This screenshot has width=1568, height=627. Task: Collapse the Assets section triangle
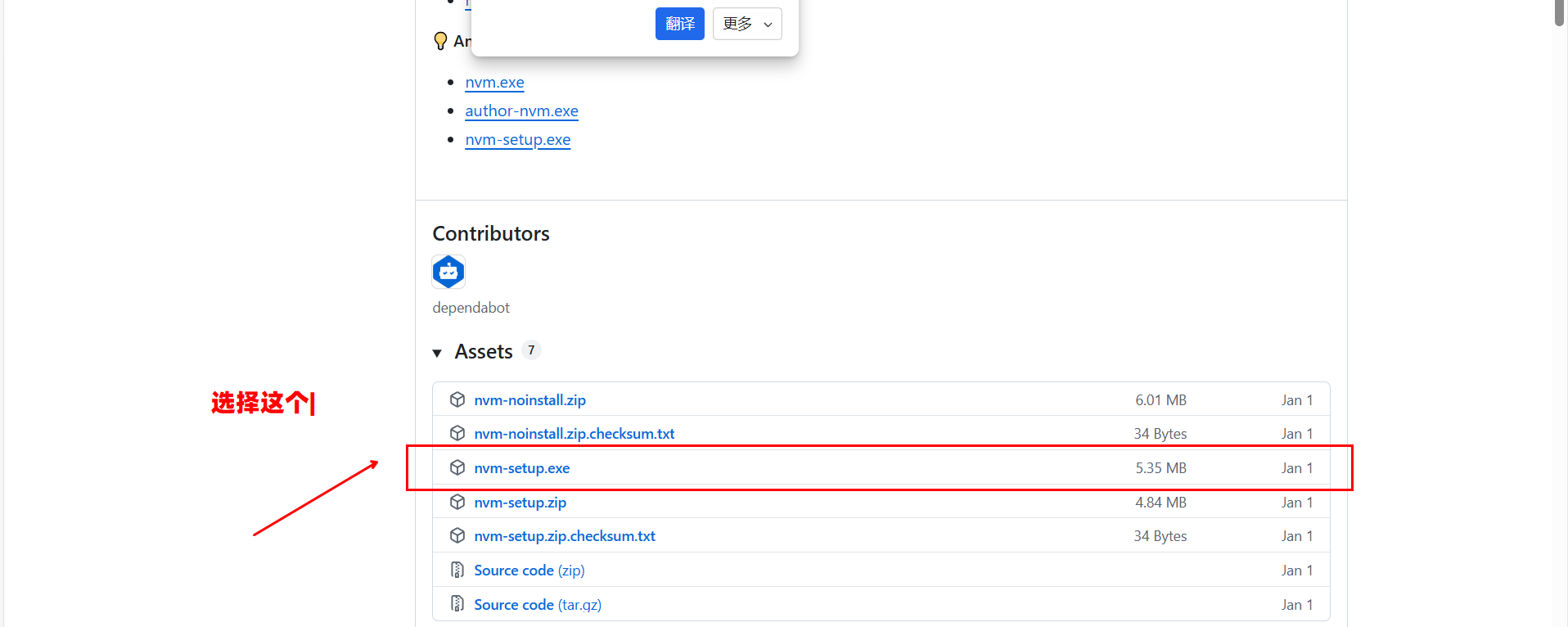coord(437,353)
